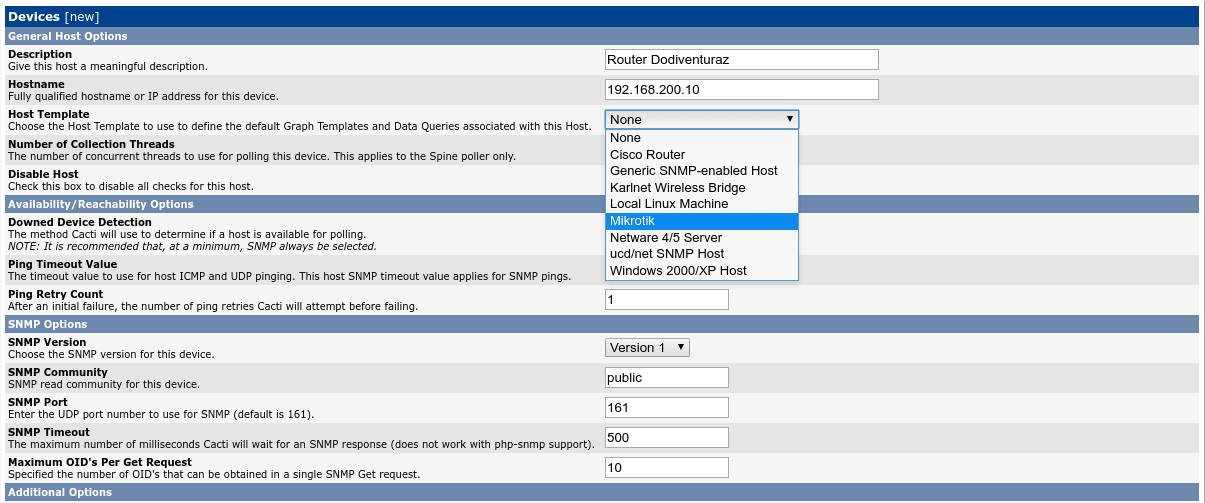Click Maximum OID's Per Get Request field

point(667,468)
